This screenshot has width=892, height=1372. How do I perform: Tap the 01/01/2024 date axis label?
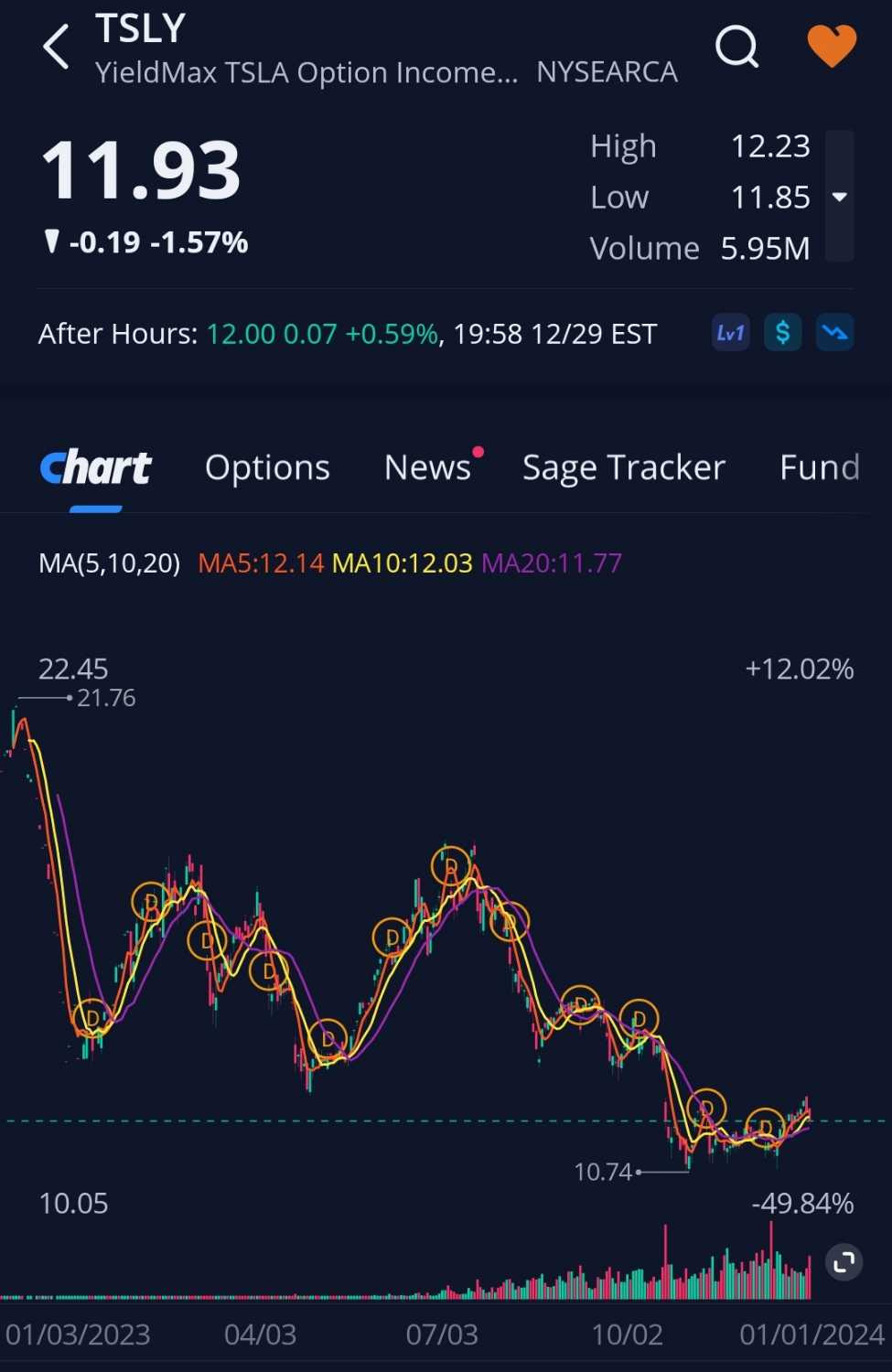(x=812, y=1334)
